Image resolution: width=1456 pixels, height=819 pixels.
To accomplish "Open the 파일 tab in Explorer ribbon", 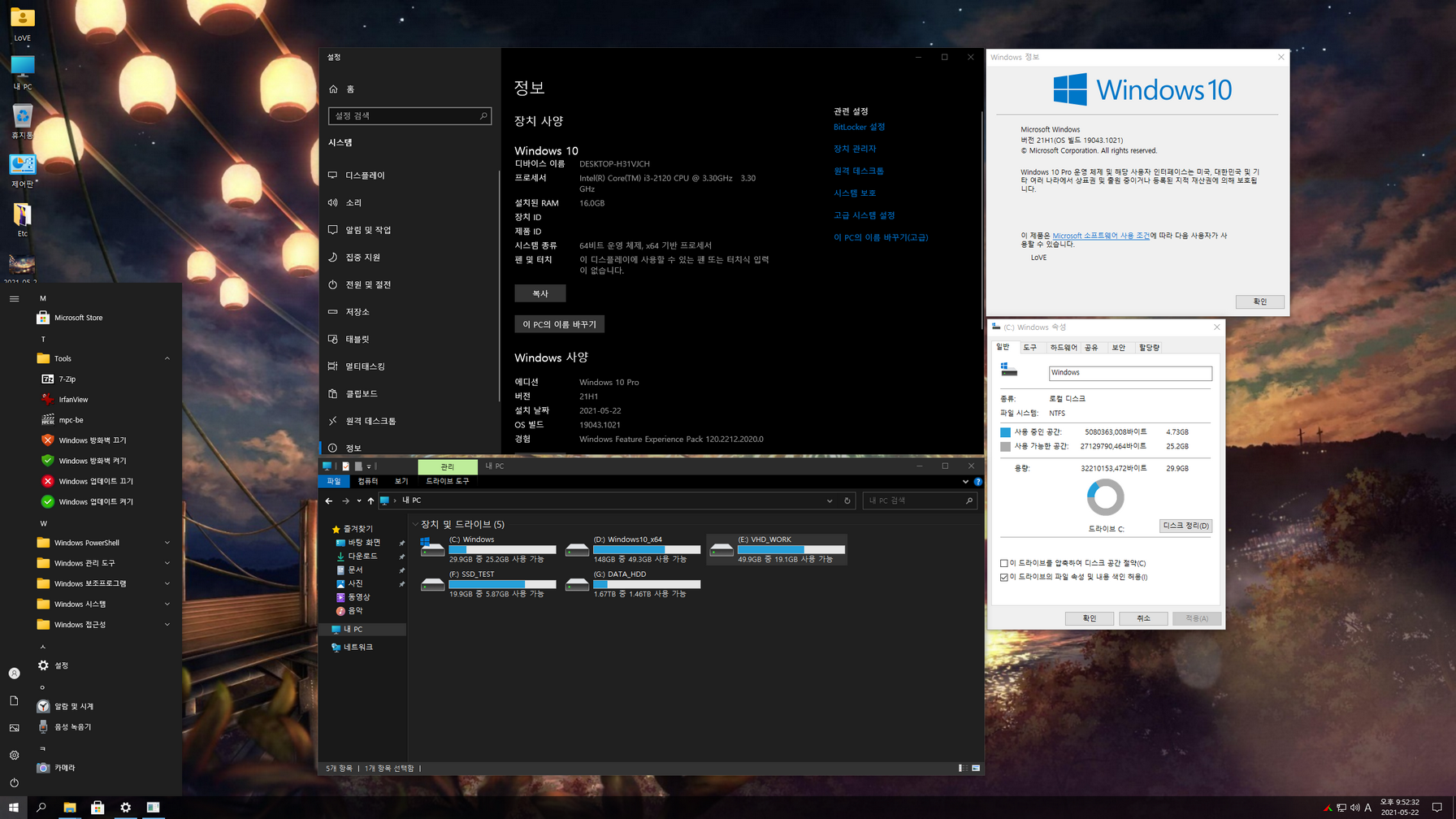I will click(x=334, y=481).
